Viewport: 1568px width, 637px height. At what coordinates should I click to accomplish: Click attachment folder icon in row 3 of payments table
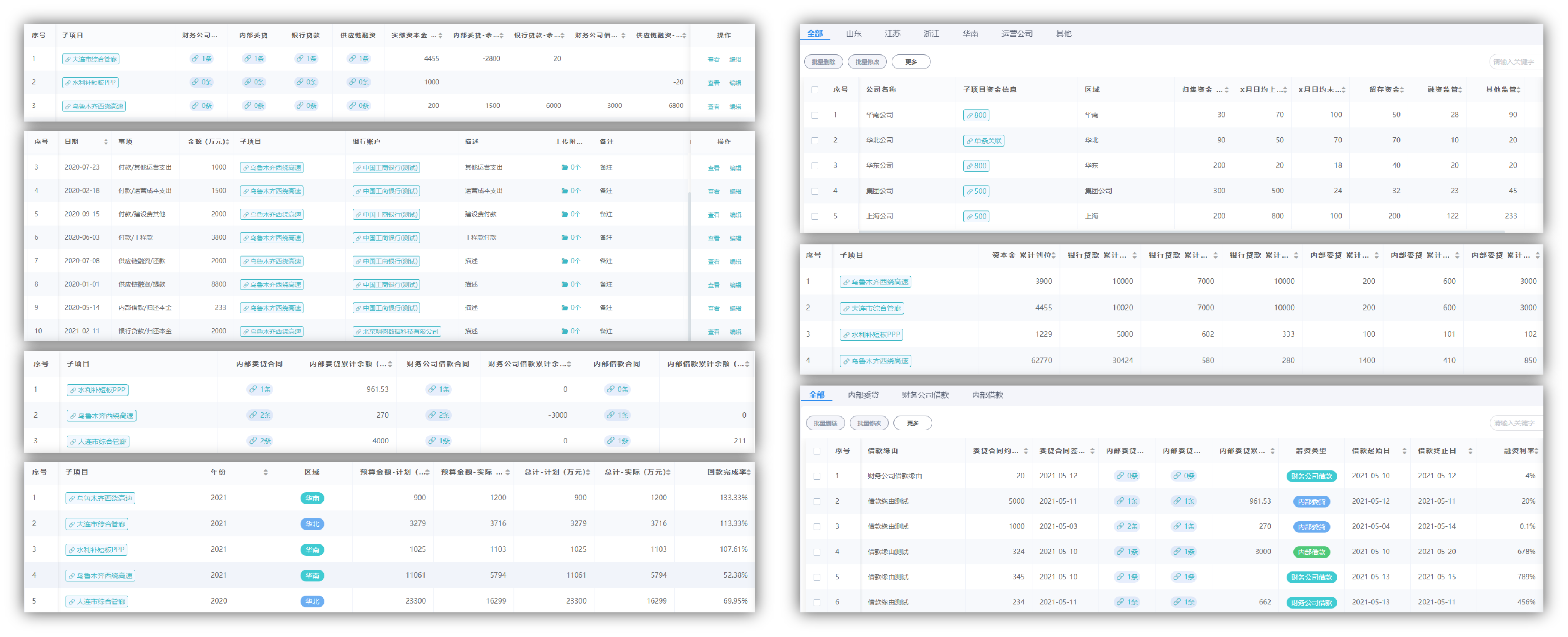click(x=564, y=167)
